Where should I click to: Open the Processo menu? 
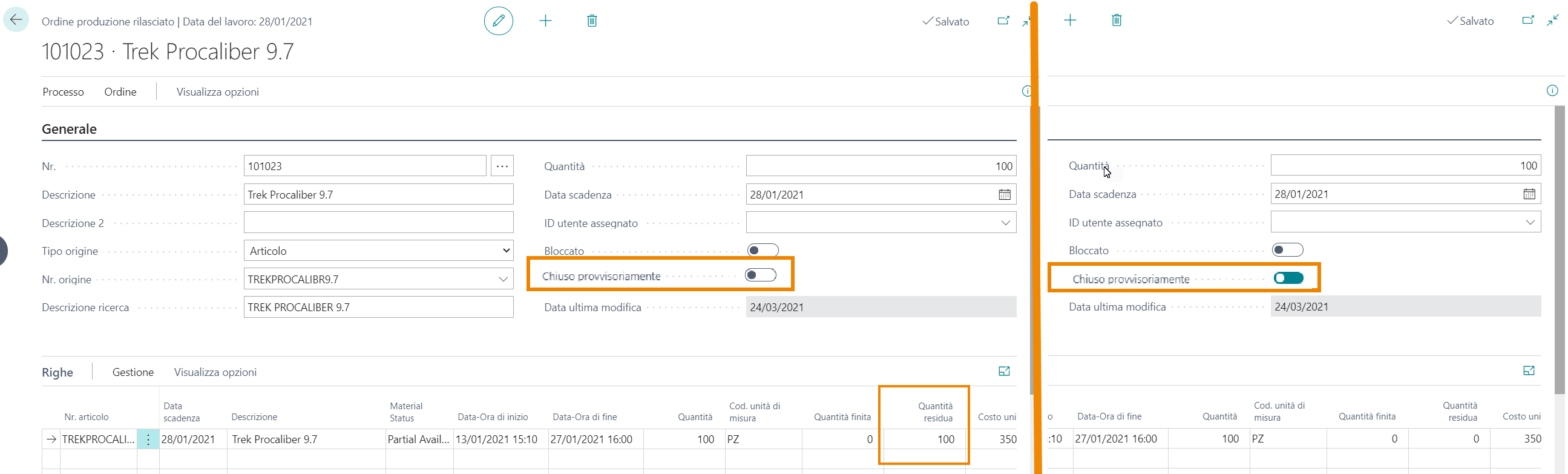64,92
